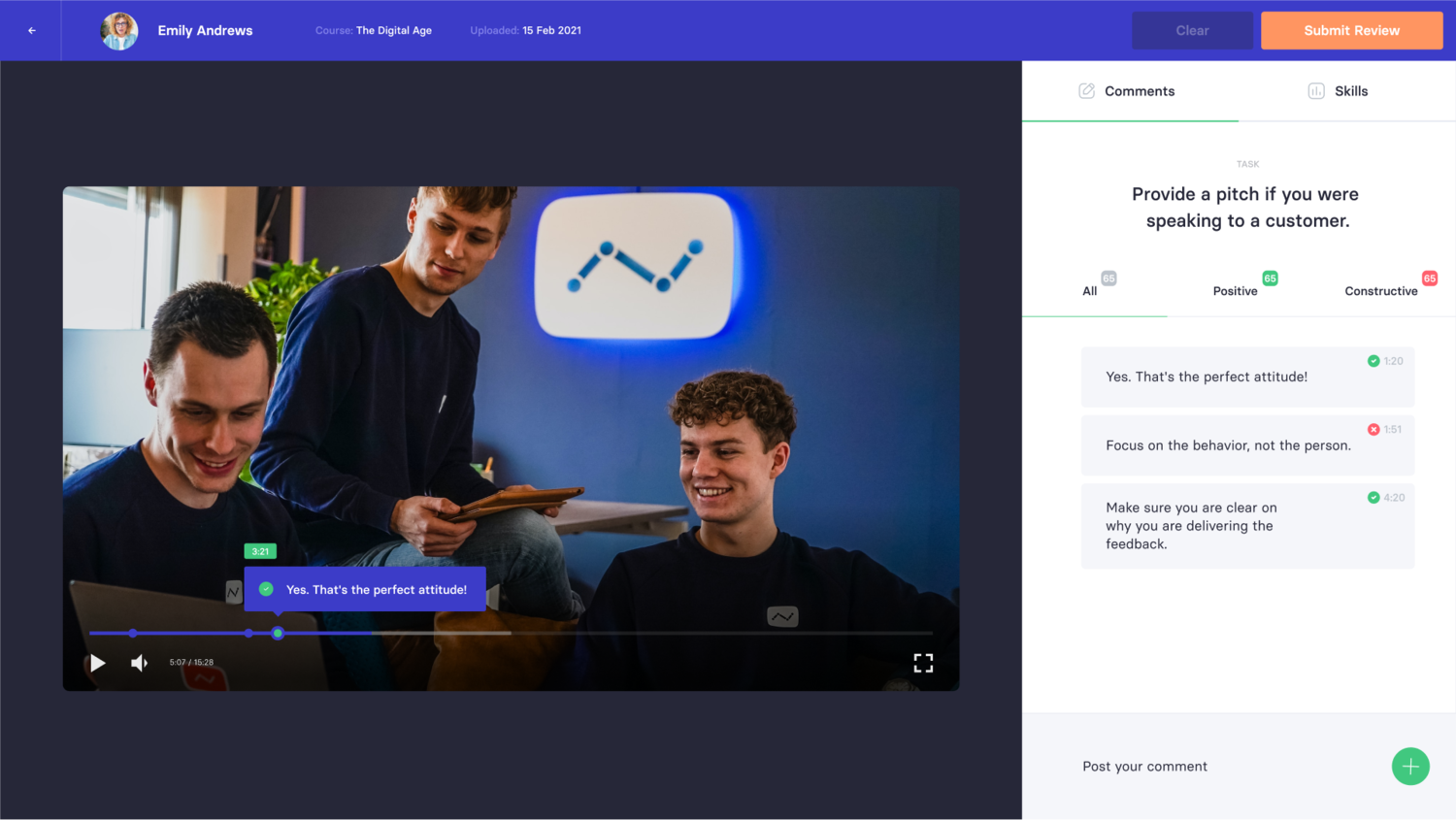Click the pencil icon beside Comments
This screenshot has width=1456, height=820.
point(1086,90)
